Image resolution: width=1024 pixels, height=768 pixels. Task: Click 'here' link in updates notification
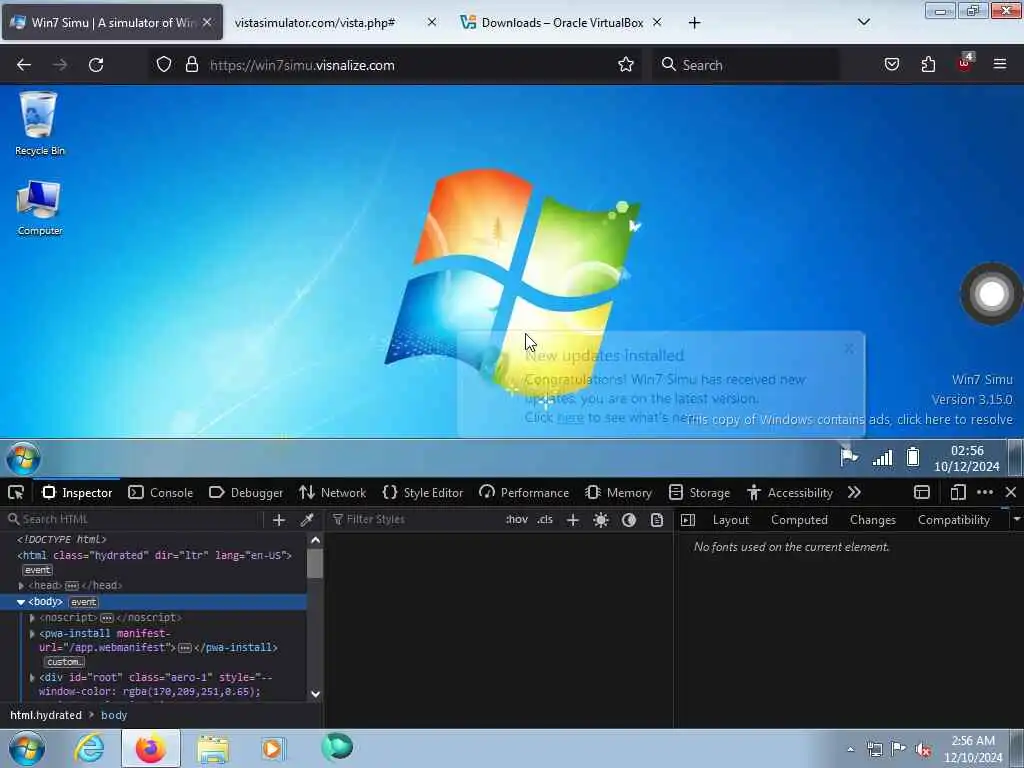click(570, 418)
